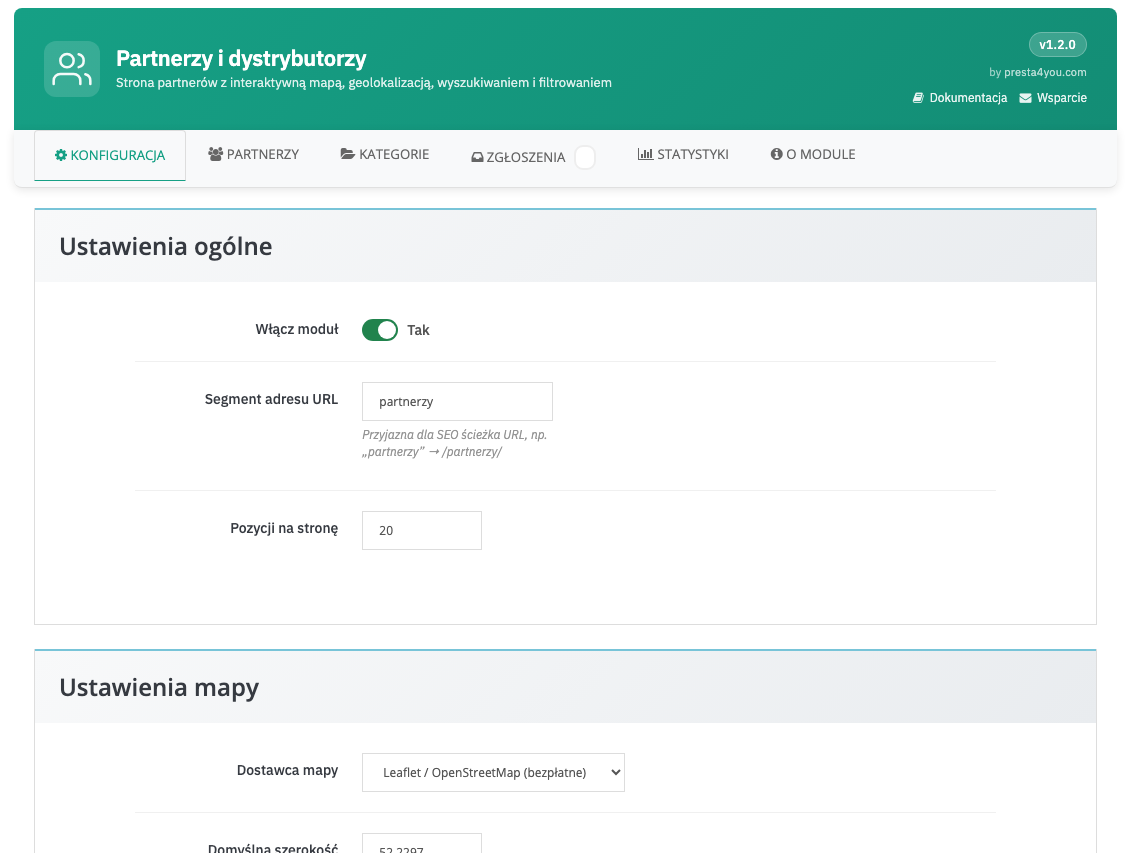Go to the Kategorie tab

(385, 154)
